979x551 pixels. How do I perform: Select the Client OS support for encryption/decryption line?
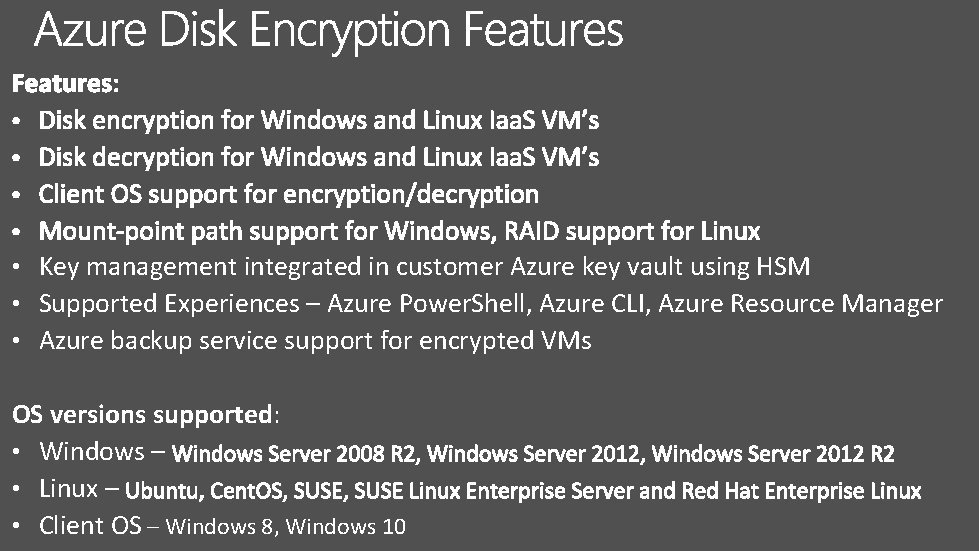point(288,194)
